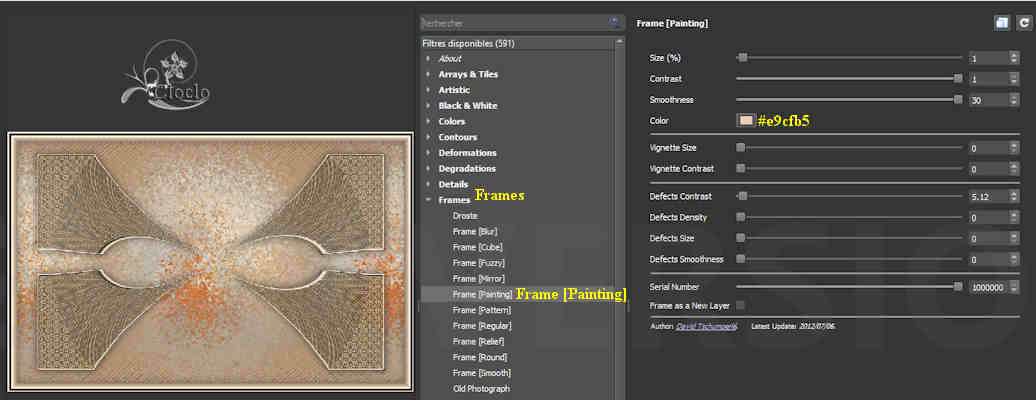Collapse the Frames category

coord(428,200)
